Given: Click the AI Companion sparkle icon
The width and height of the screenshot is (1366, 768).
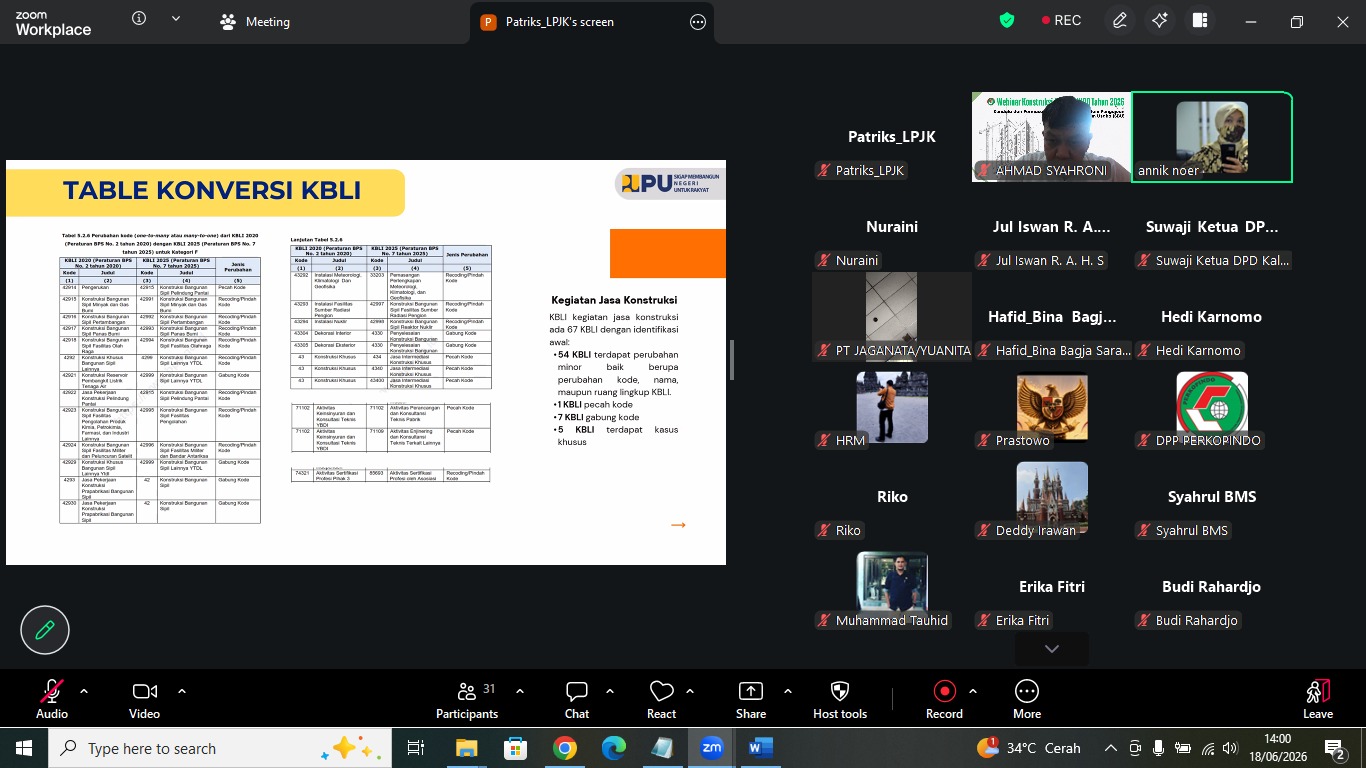Looking at the screenshot, I should click(x=1160, y=21).
